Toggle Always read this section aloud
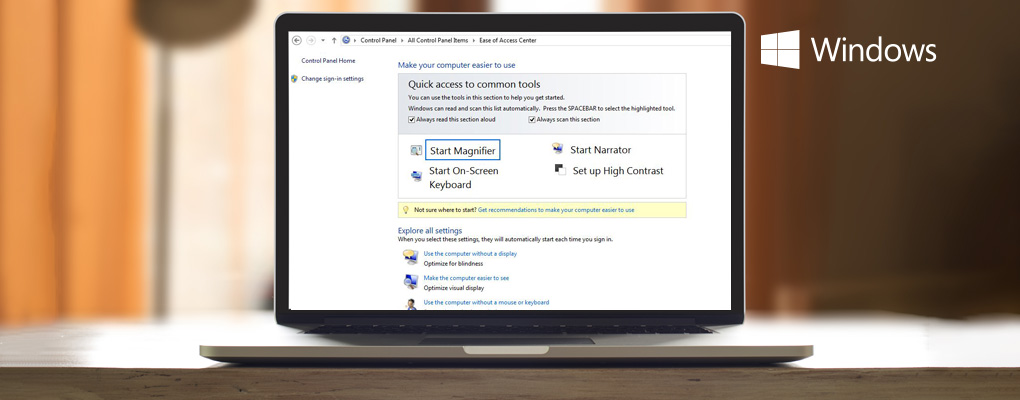 click(411, 120)
